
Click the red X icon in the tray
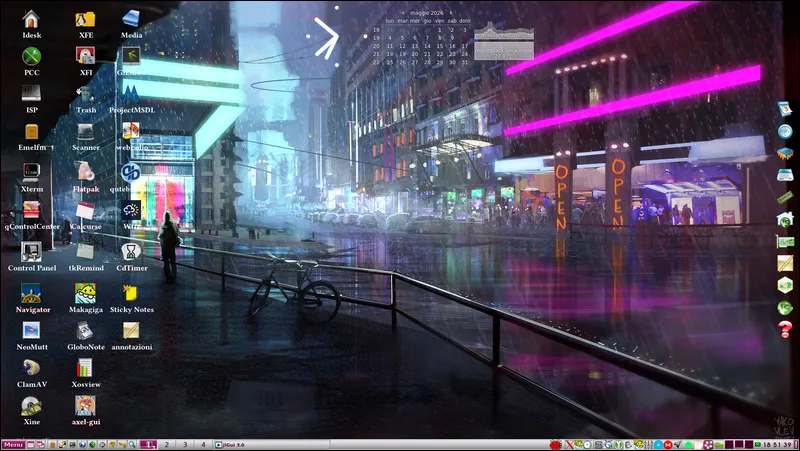tap(569, 445)
